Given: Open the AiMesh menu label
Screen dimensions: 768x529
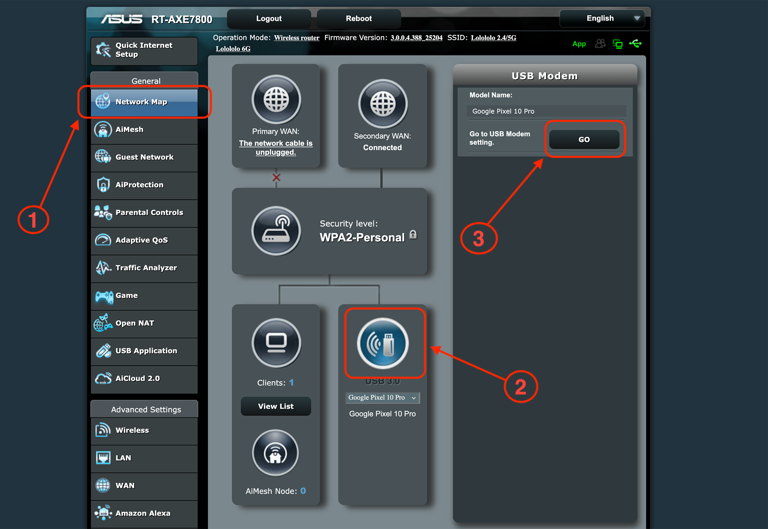Looking at the screenshot, I should 129,130.
